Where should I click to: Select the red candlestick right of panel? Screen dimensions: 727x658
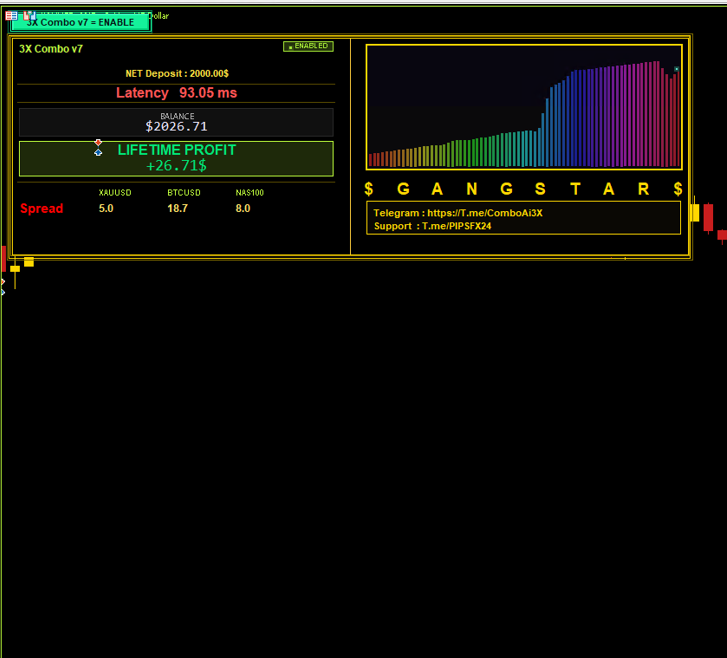pos(708,217)
